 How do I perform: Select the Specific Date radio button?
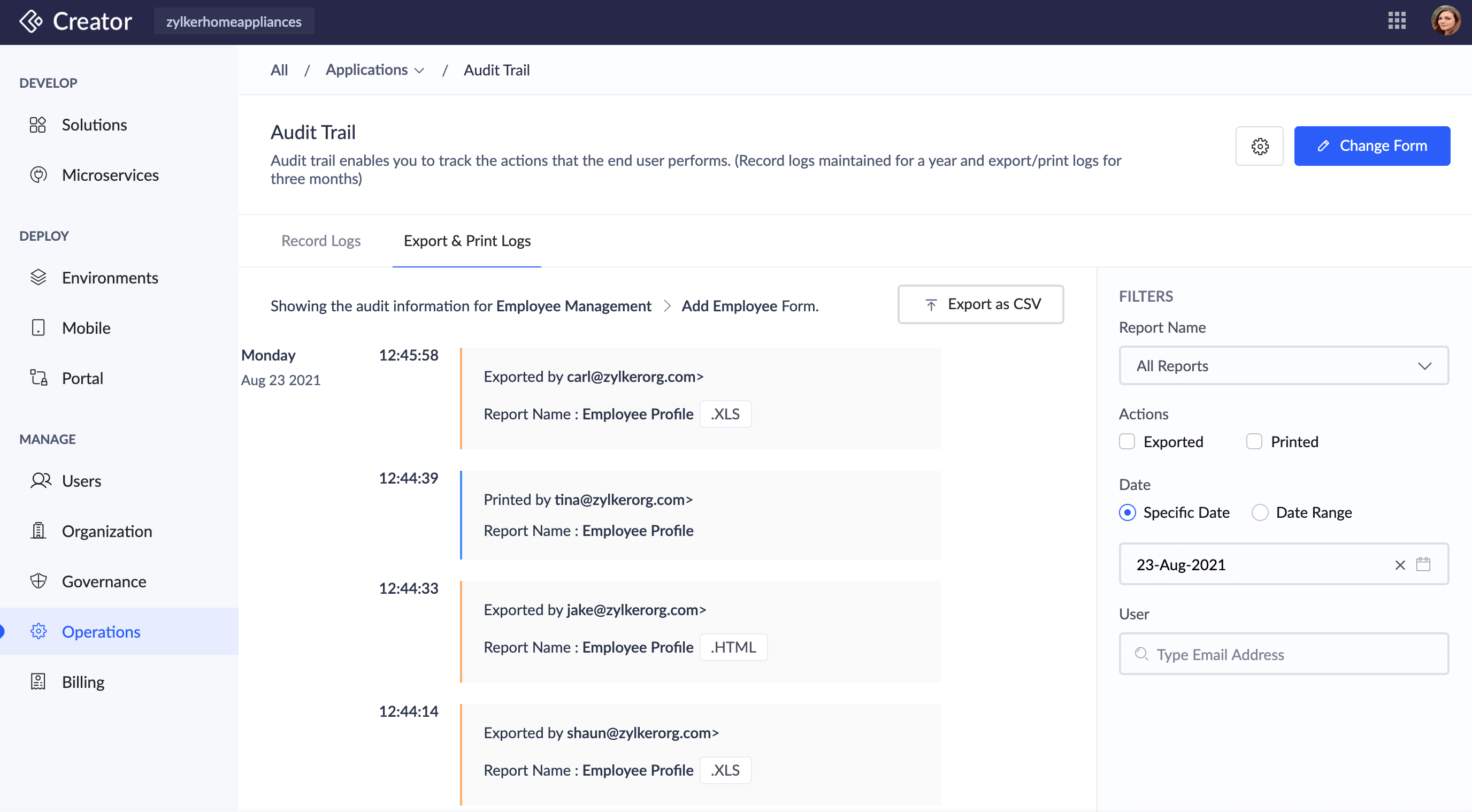pyautogui.click(x=1128, y=512)
